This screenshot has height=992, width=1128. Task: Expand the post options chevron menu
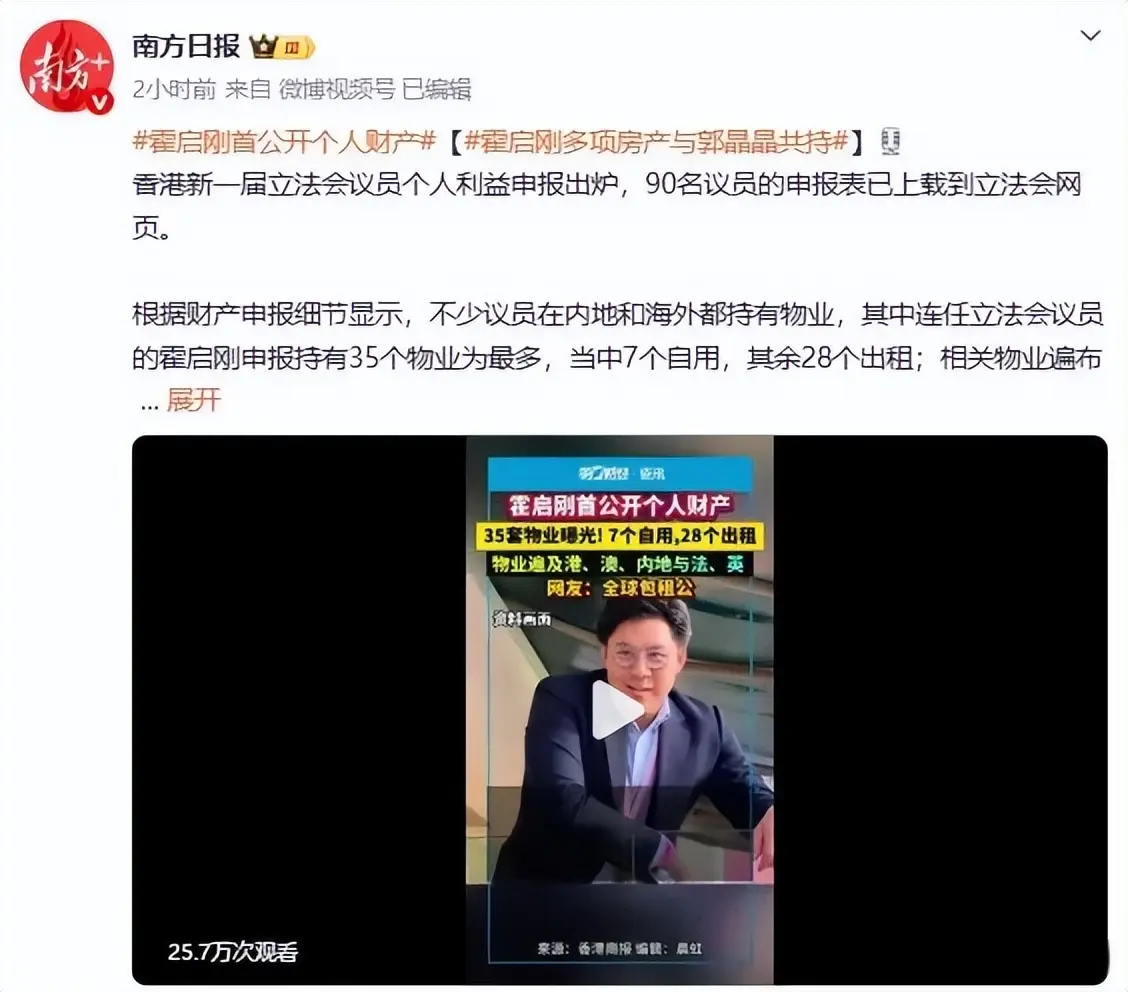coord(1091,36)
